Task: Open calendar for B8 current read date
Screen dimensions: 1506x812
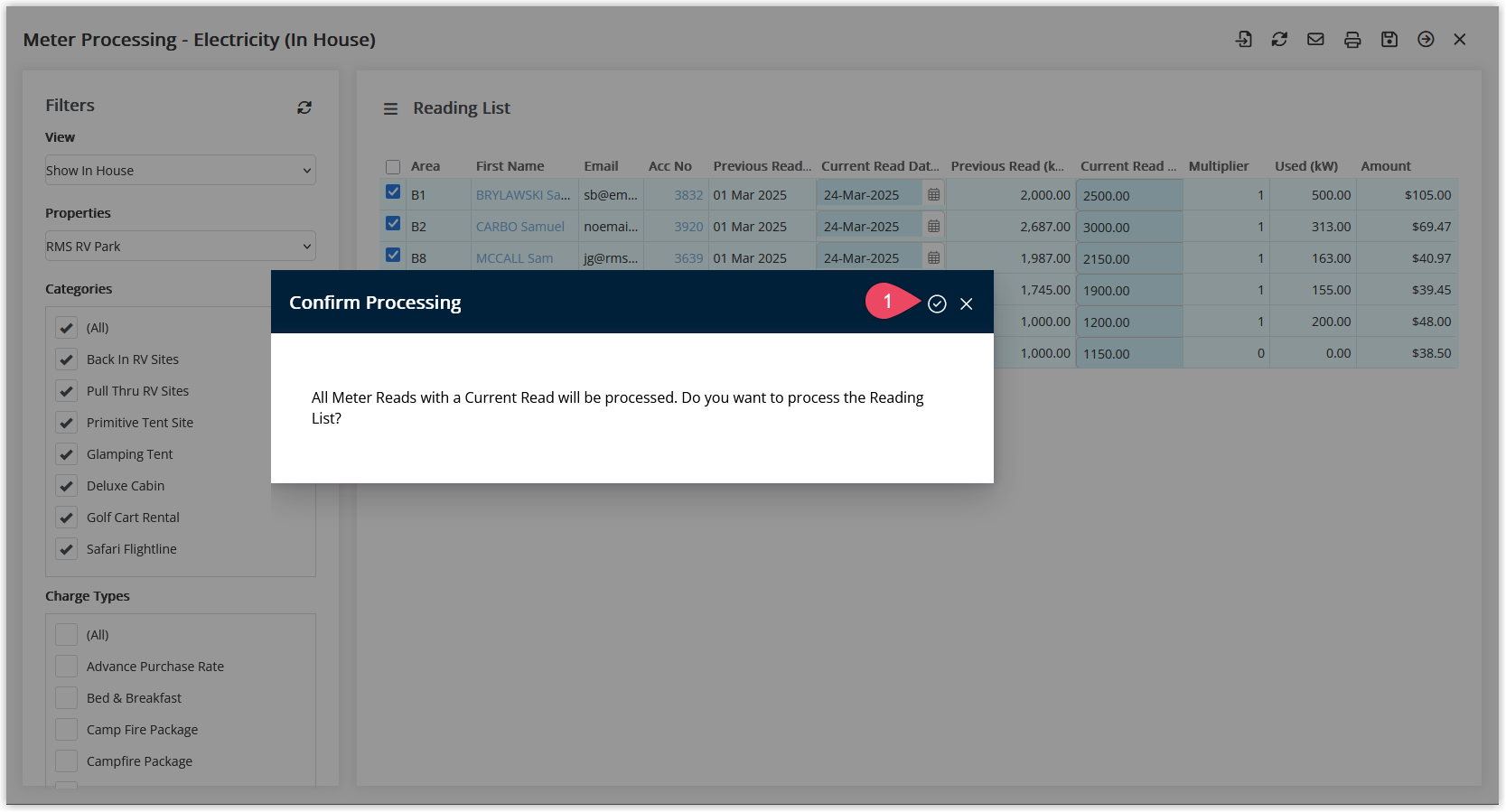Action: [934, 257]
